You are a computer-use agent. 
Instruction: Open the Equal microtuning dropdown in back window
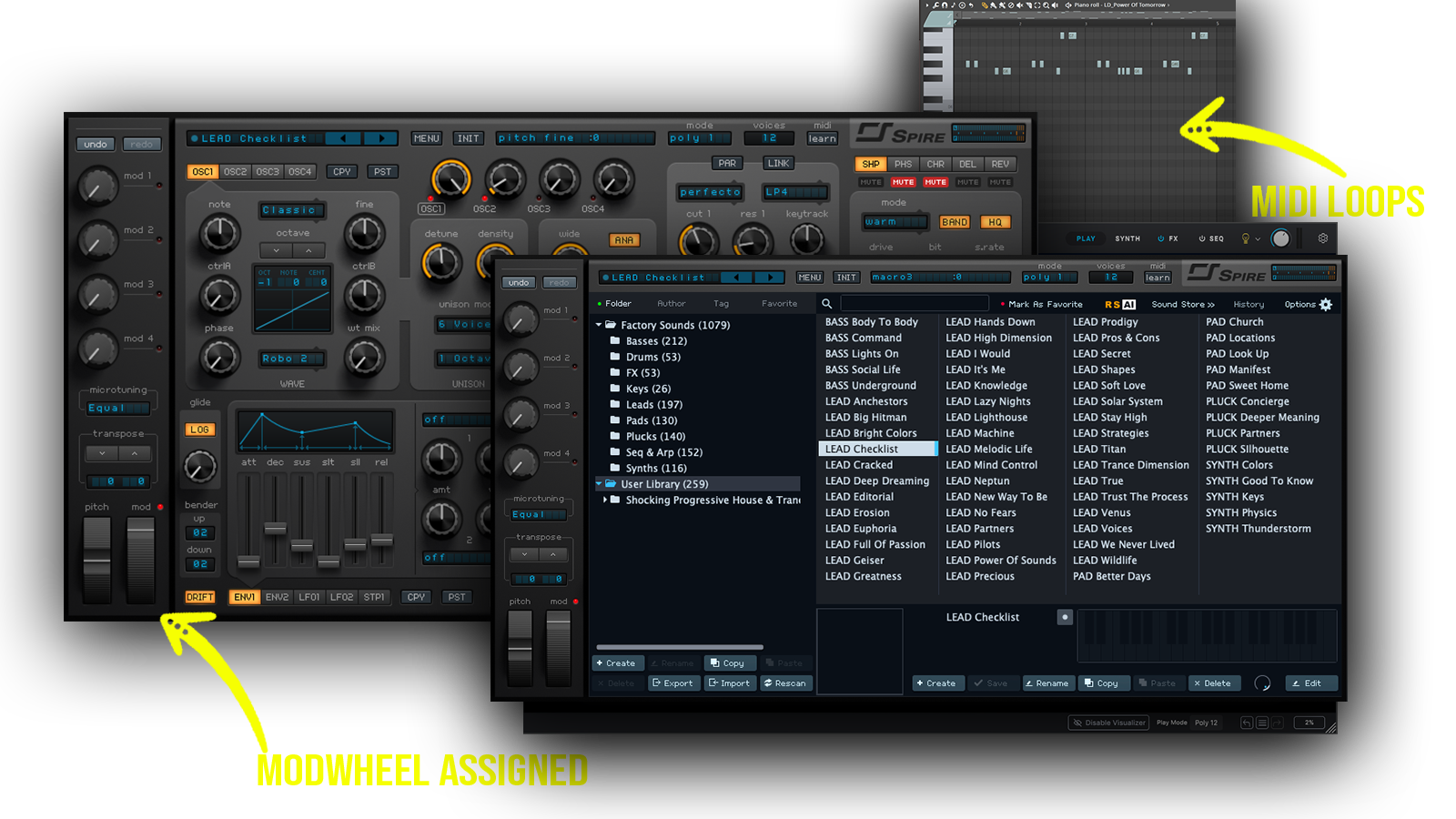pyautogui.click(x=118, y=408)
